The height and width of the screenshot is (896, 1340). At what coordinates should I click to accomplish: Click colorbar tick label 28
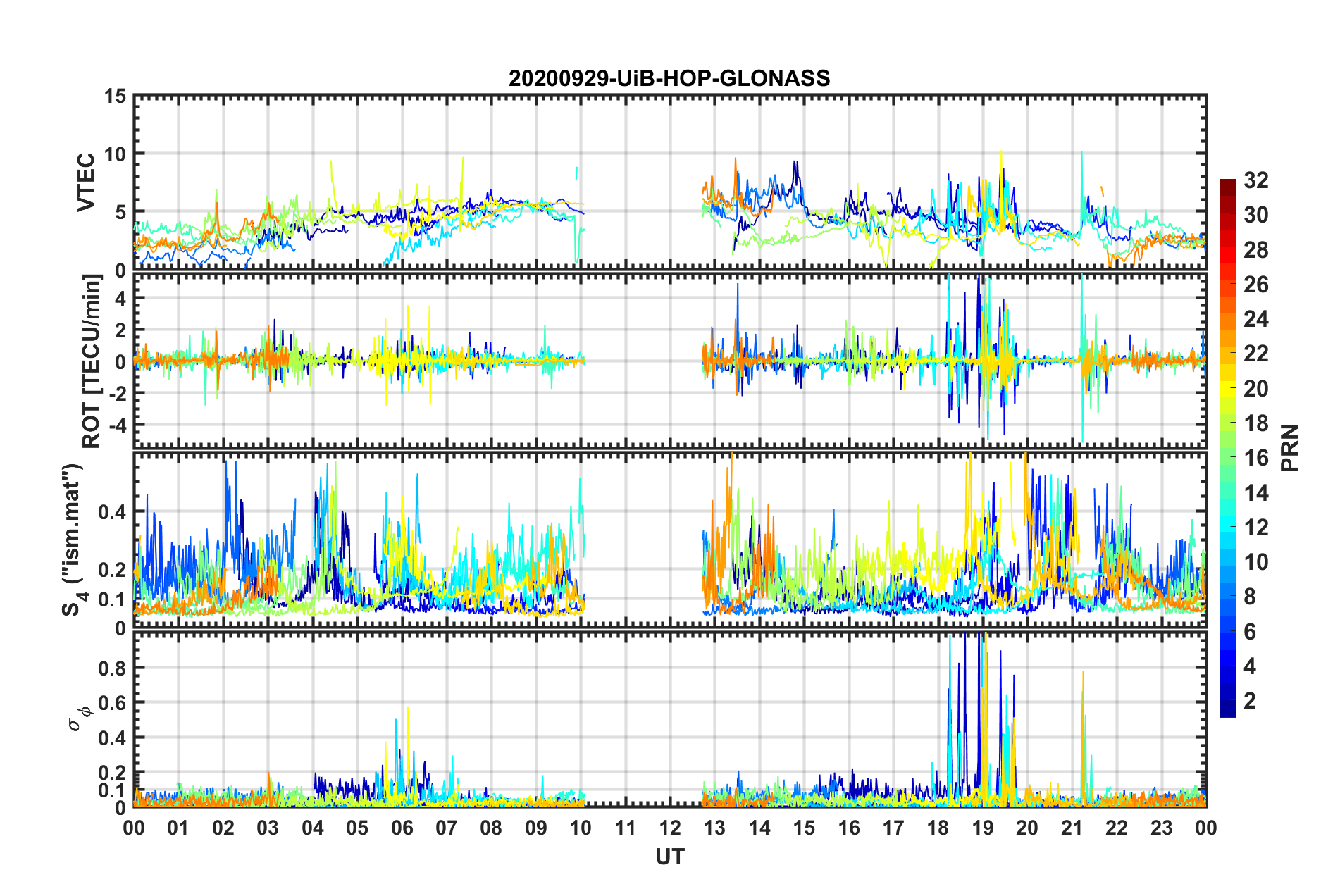1256,250
